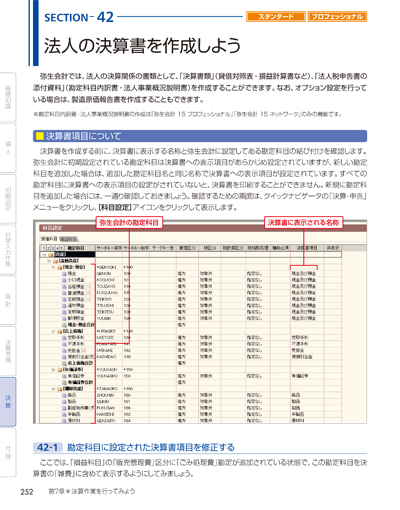Switch to the 貸借科目 tab
400x510 pixels.
49,239
